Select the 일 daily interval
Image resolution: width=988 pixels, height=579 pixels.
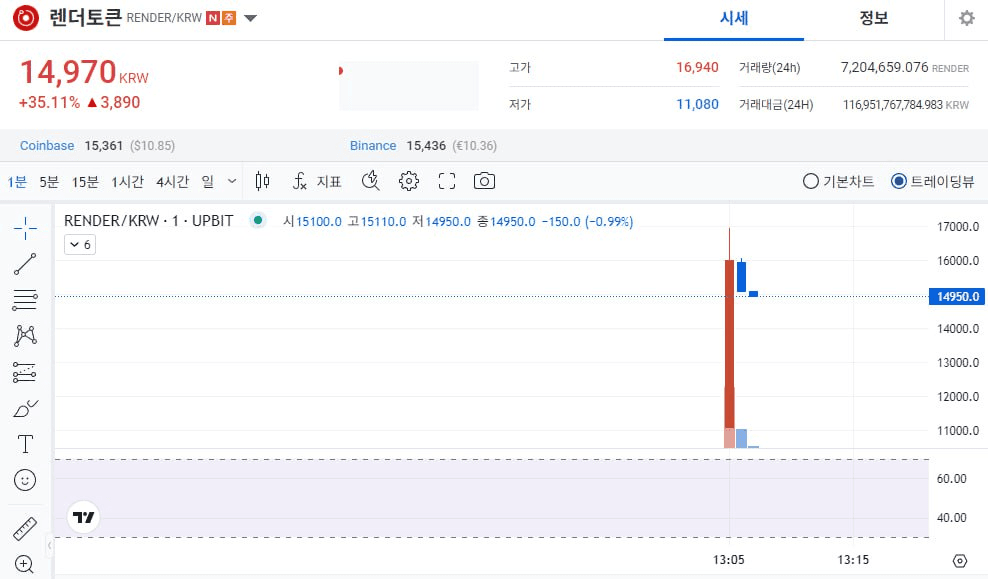208,182
